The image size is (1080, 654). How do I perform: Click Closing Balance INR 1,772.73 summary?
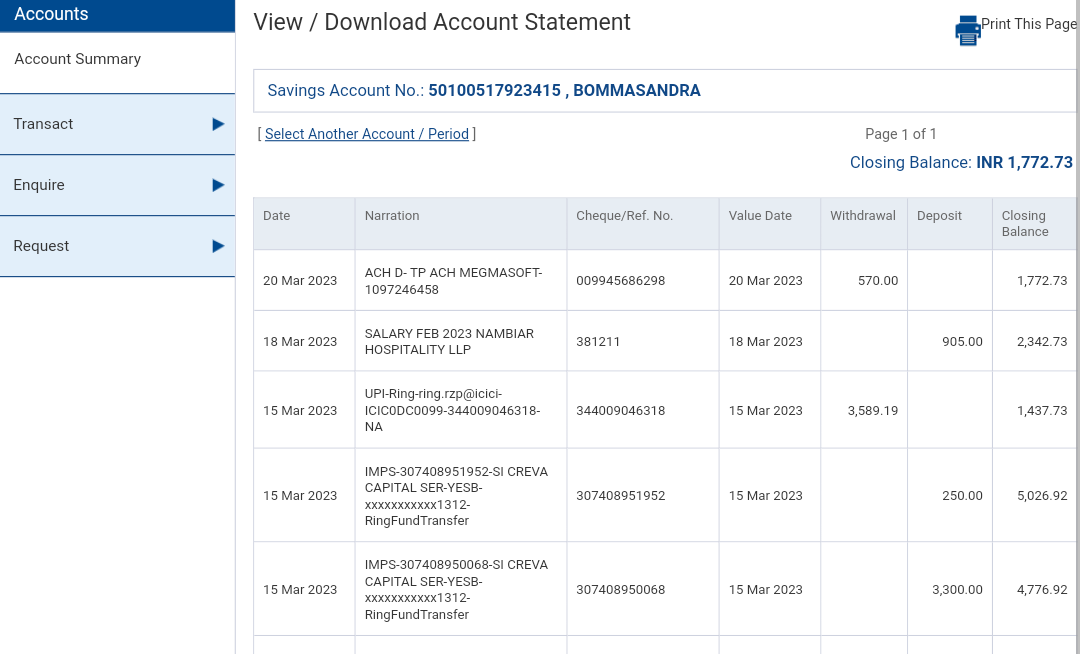tap(961, 162)
